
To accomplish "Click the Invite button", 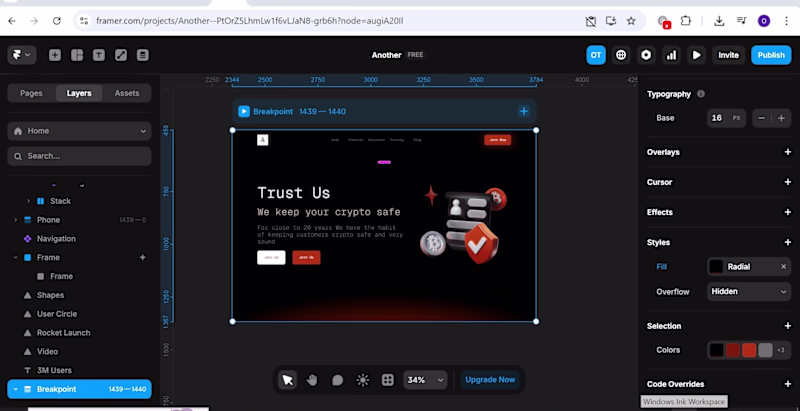I will coord(729,55).
